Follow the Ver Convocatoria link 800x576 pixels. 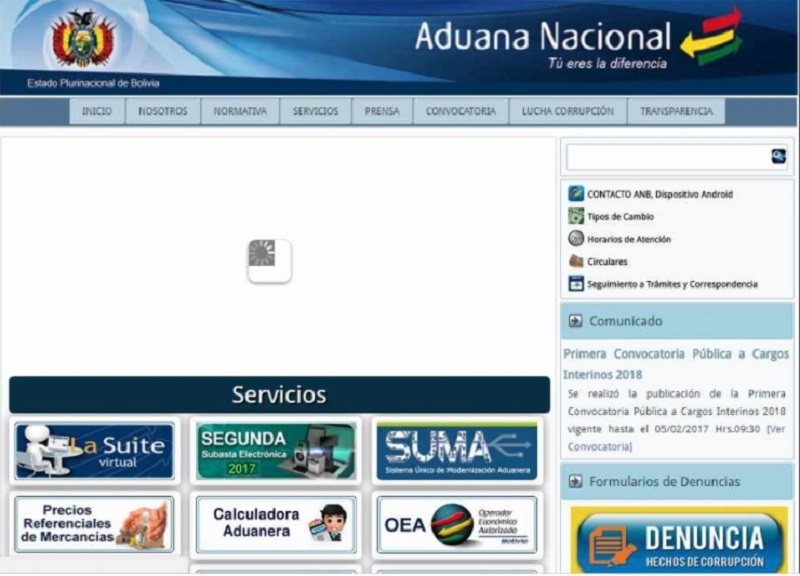(677, 438)
